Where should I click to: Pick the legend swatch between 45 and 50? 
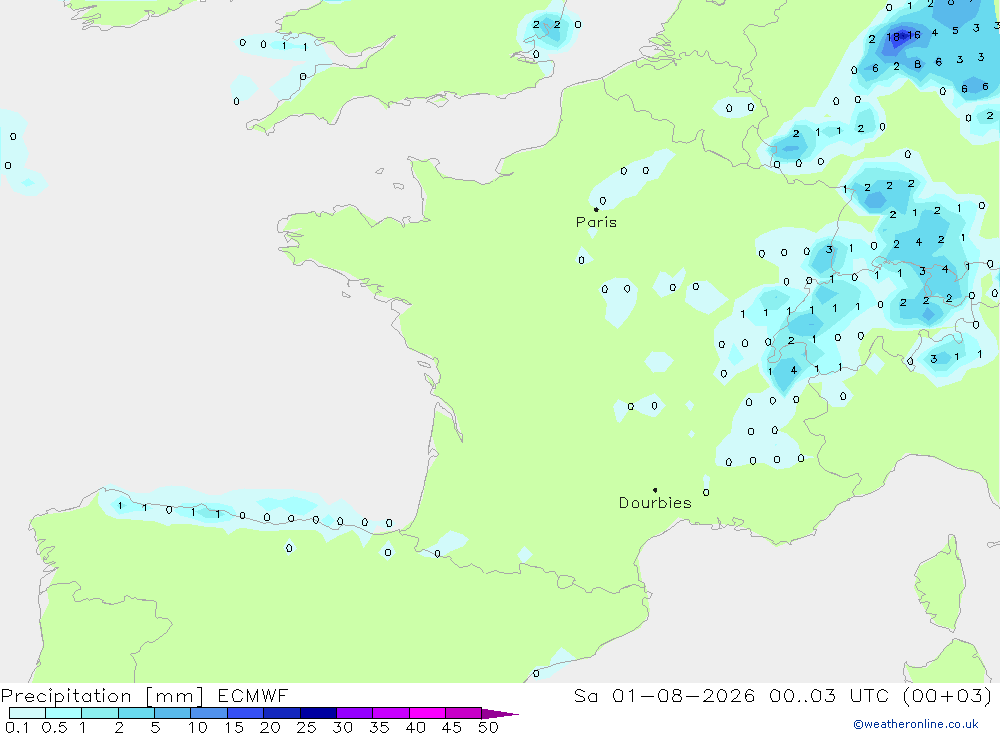463,713
